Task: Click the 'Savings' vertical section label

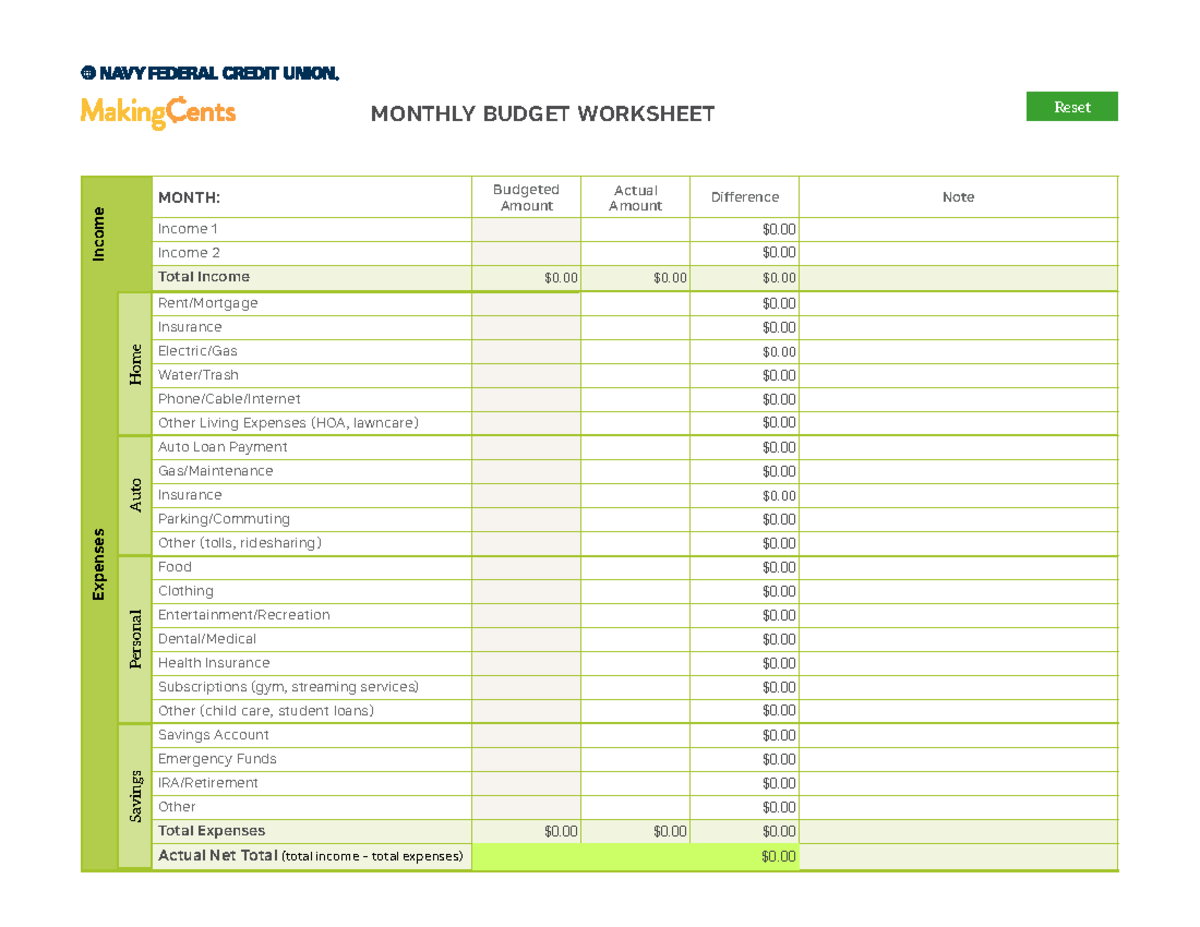Action: (135, 797)
